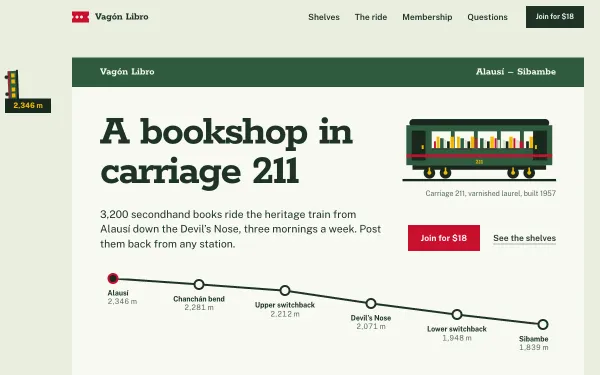Click the red ticket logo icon
This screenshot has width=600, height=375.
[x=80, y=17]
